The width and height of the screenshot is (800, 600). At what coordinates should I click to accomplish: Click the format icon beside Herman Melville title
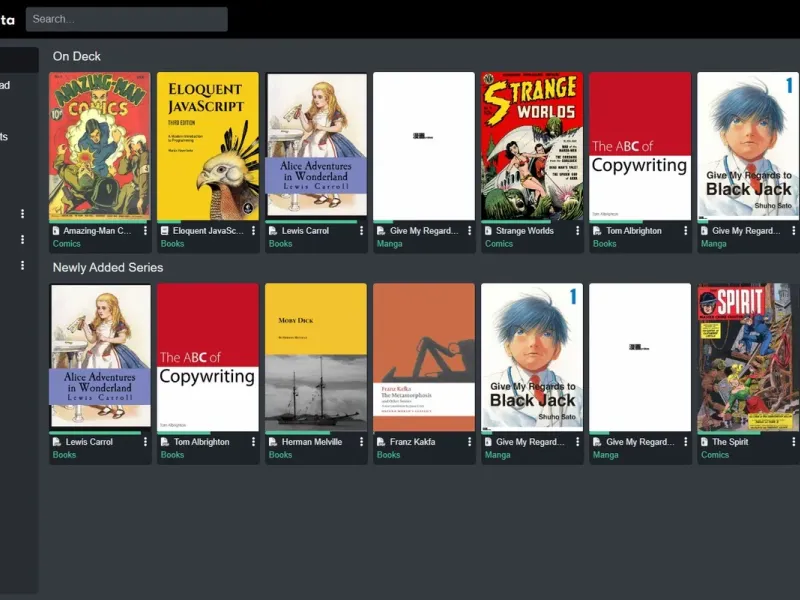[x=273, y=442]
